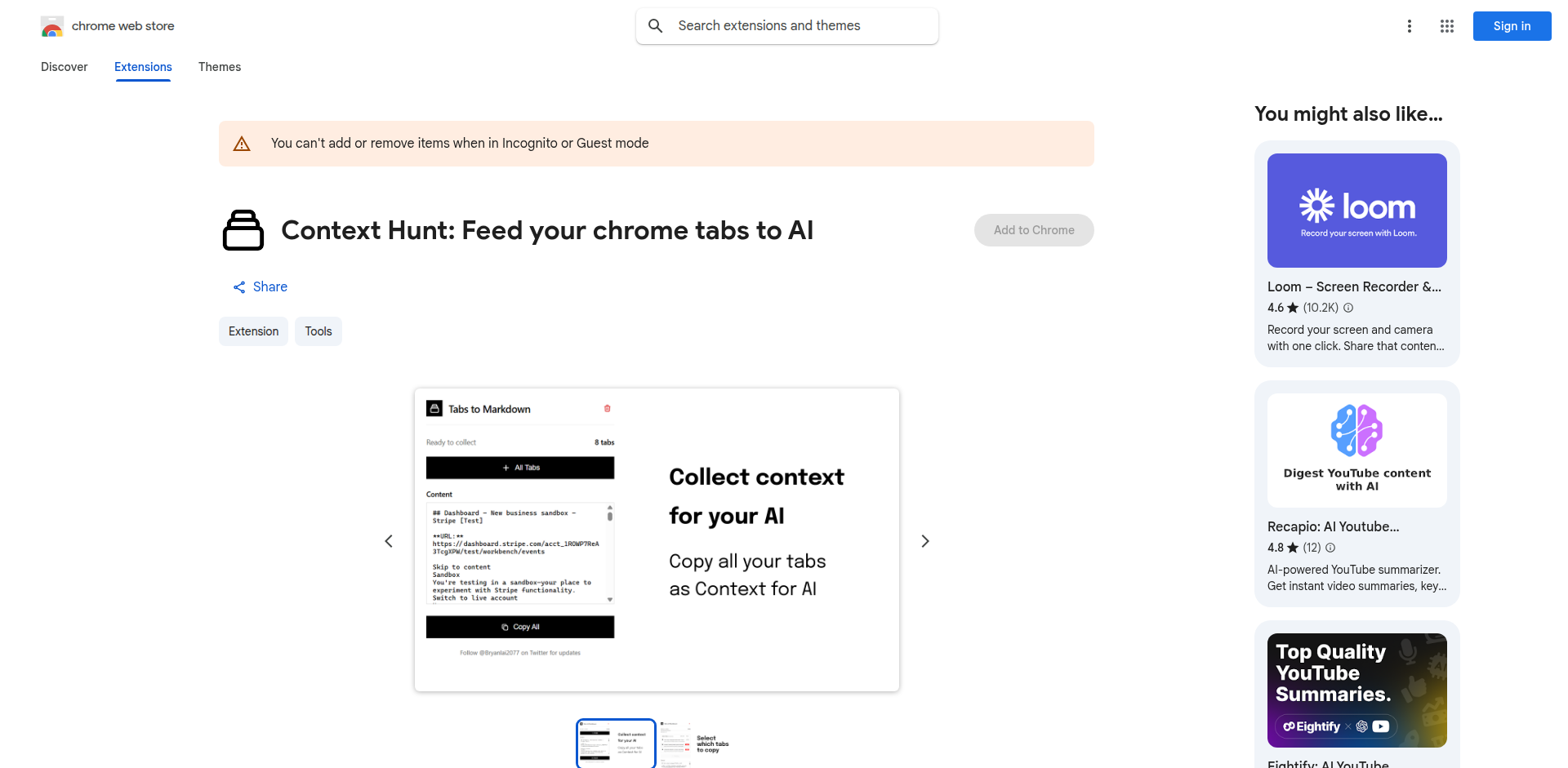
Task: Click the Chrome Web Store logo
Action: click(52, 26)
